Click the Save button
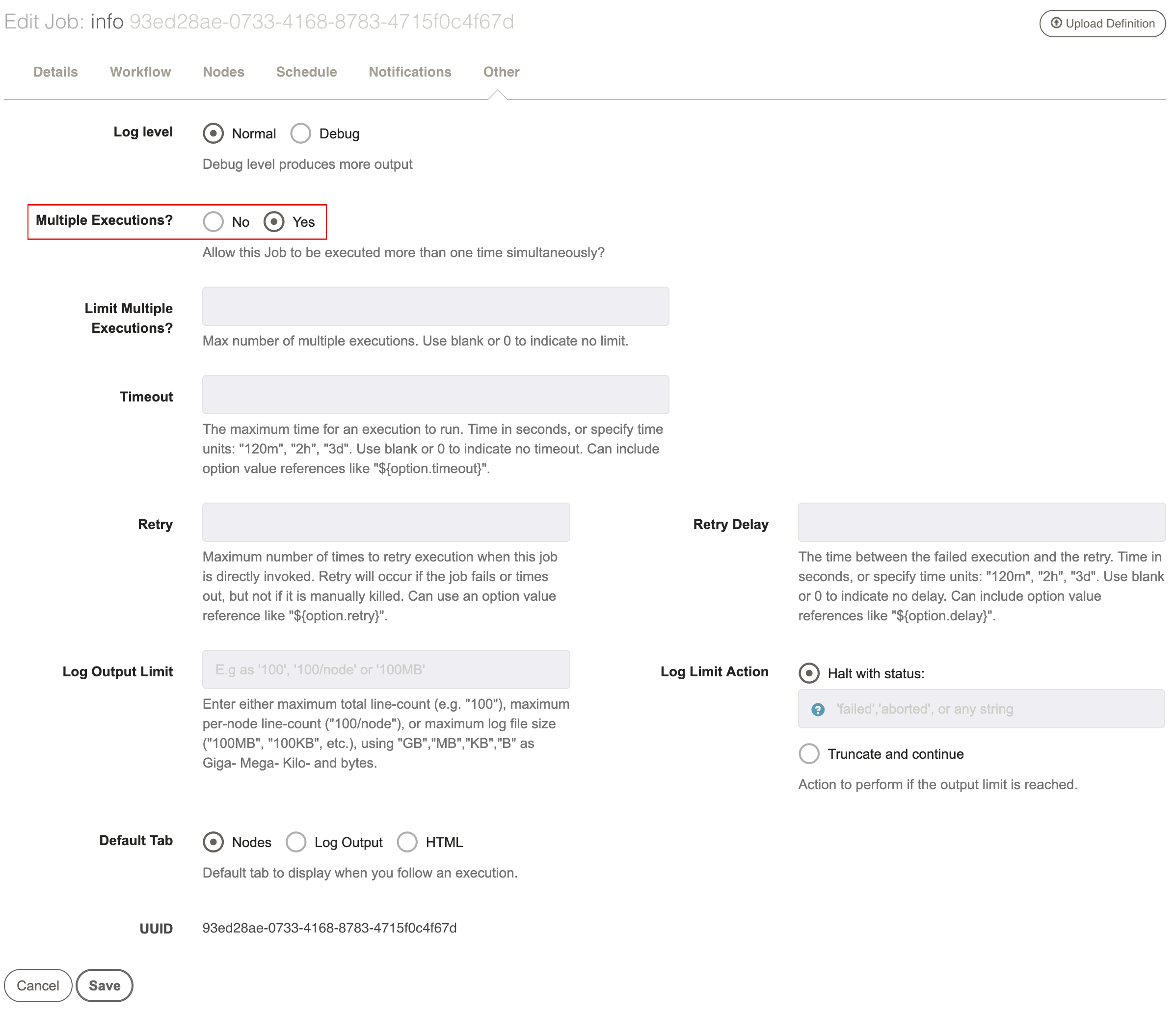The height and width of the screenshot is (1013, 1176). (x=105, y=986)
